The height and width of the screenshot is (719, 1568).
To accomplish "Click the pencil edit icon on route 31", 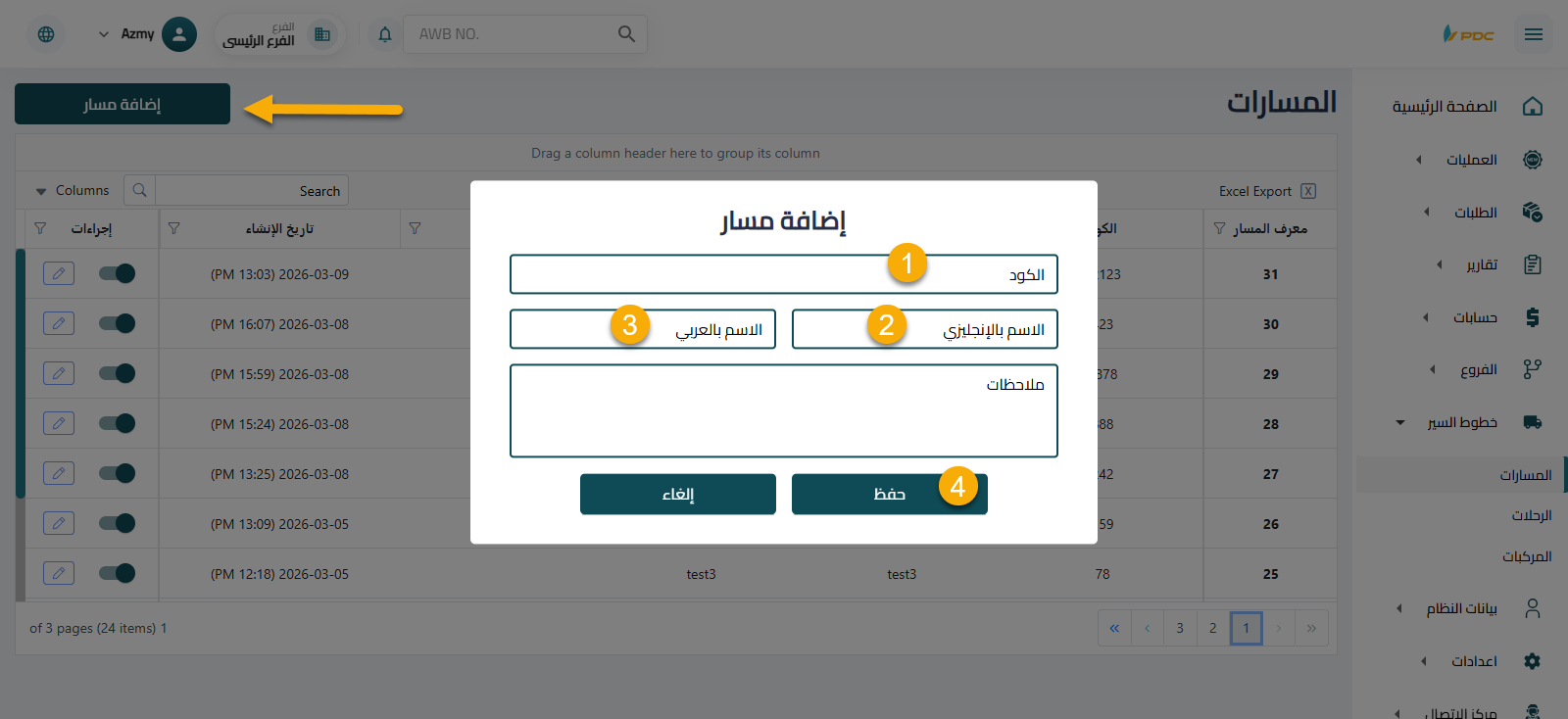I will 58,273.
